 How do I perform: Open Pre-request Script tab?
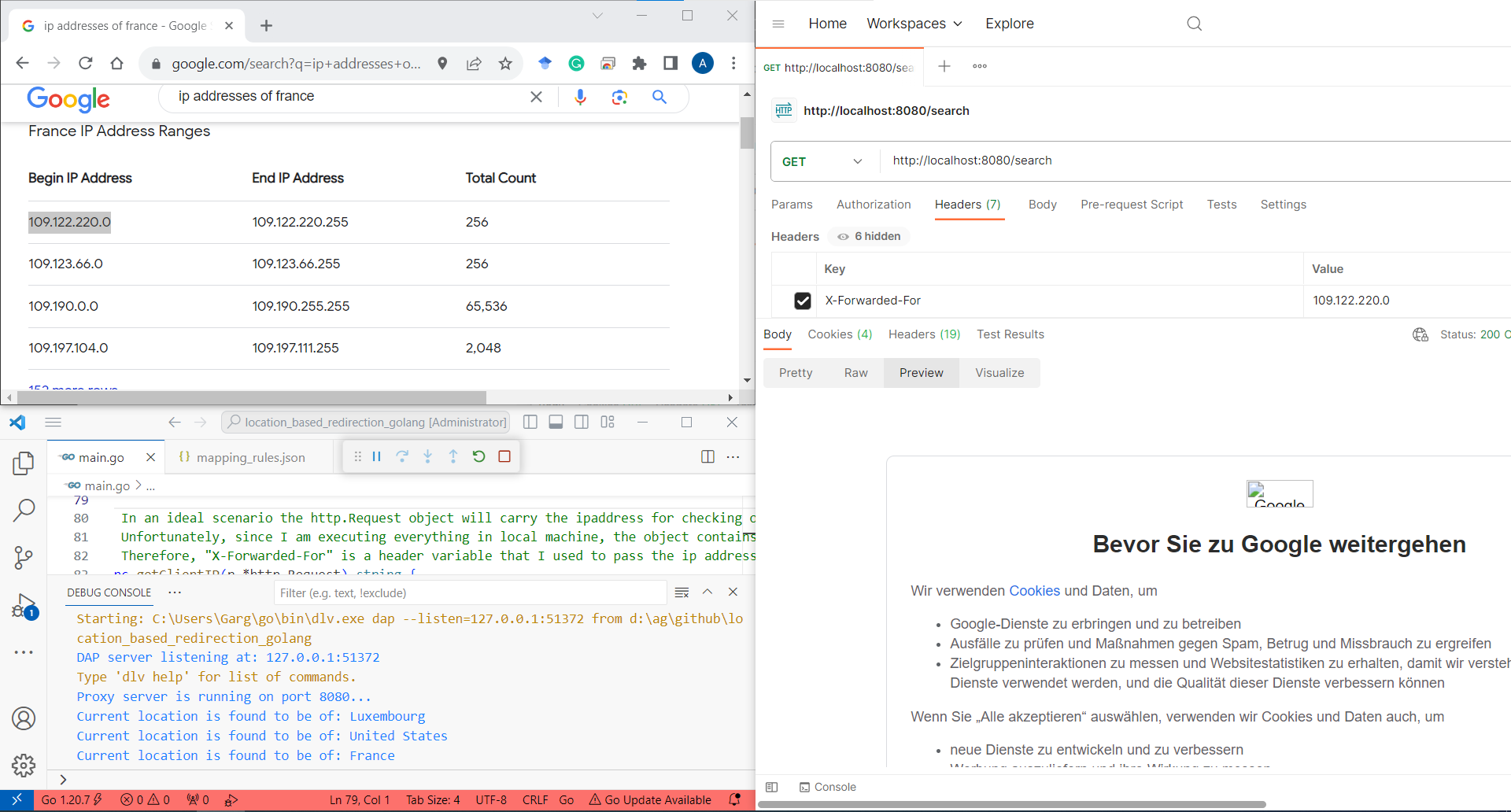click(1132, 205)
